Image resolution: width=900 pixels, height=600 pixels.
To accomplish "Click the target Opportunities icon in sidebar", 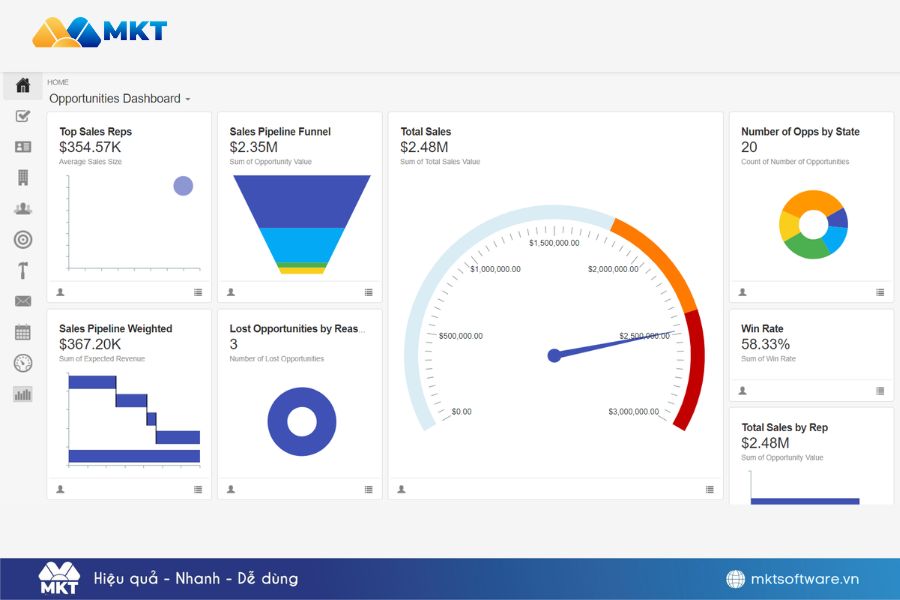I will (x=23, y=240).
